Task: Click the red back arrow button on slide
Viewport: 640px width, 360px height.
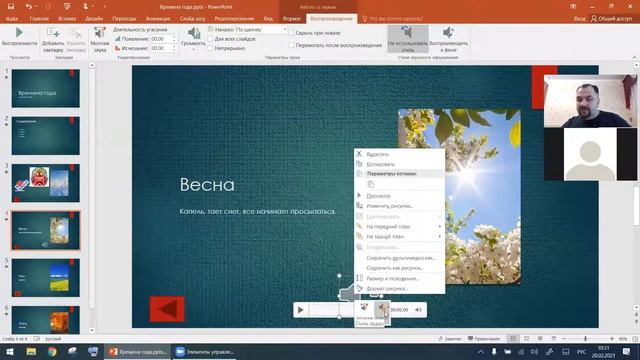Action: pyautogui.click(x=167, y=309)
